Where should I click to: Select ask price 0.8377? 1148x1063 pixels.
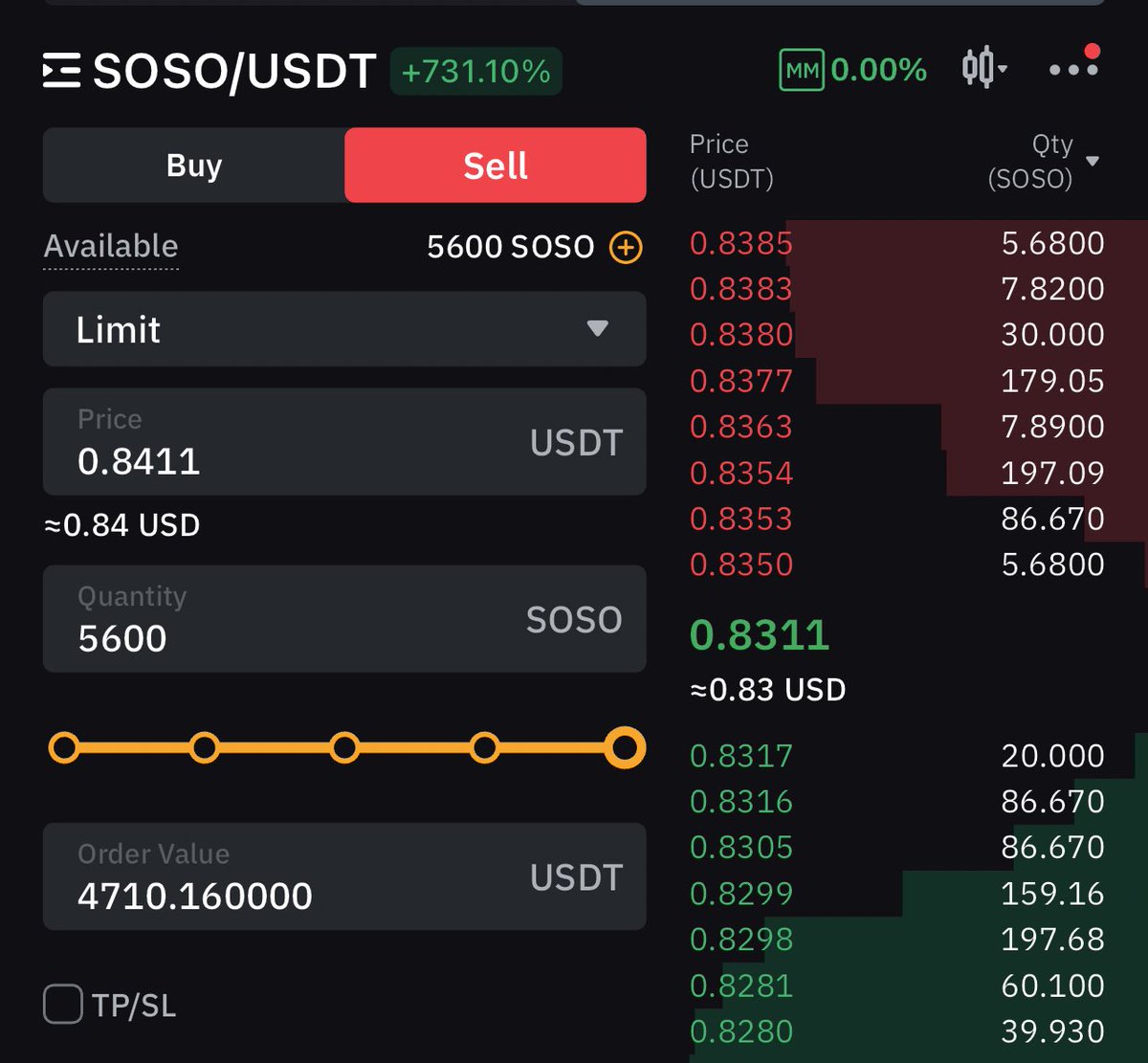[x=741, y=381]
